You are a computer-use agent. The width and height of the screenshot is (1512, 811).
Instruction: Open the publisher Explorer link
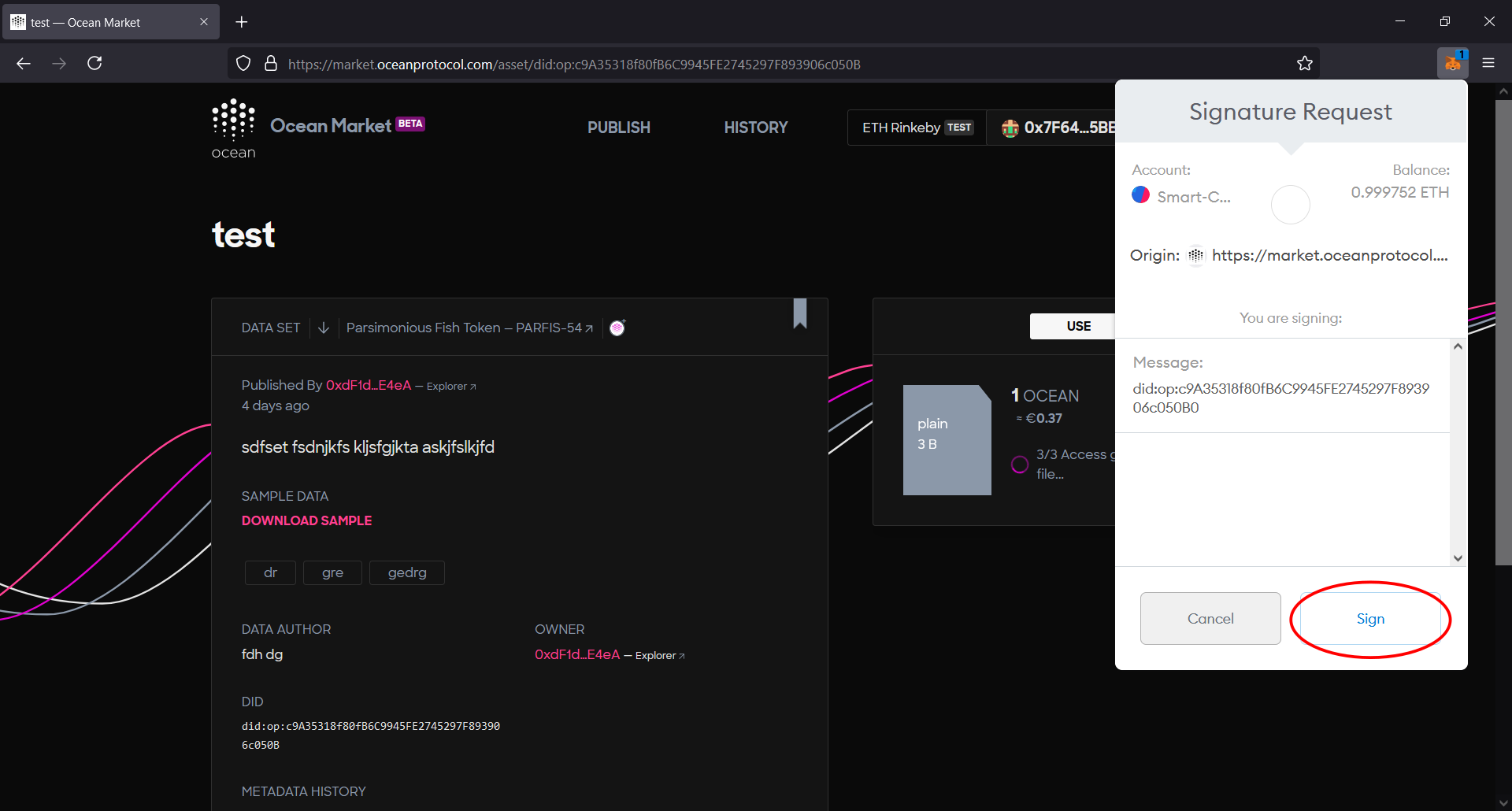(x=451, y=386)
